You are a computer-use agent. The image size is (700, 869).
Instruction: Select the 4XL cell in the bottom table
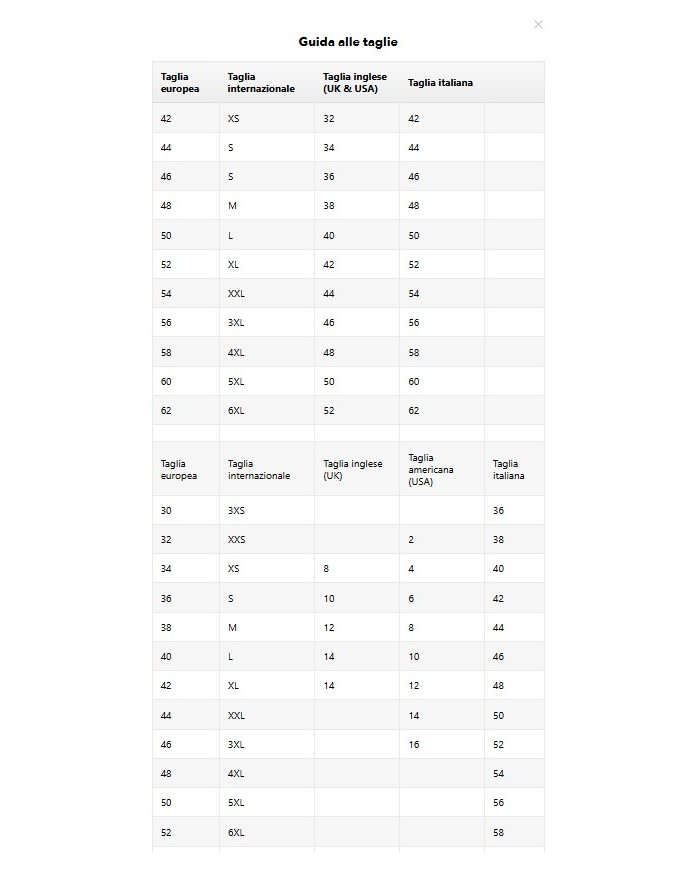click(x=236, y=774)
